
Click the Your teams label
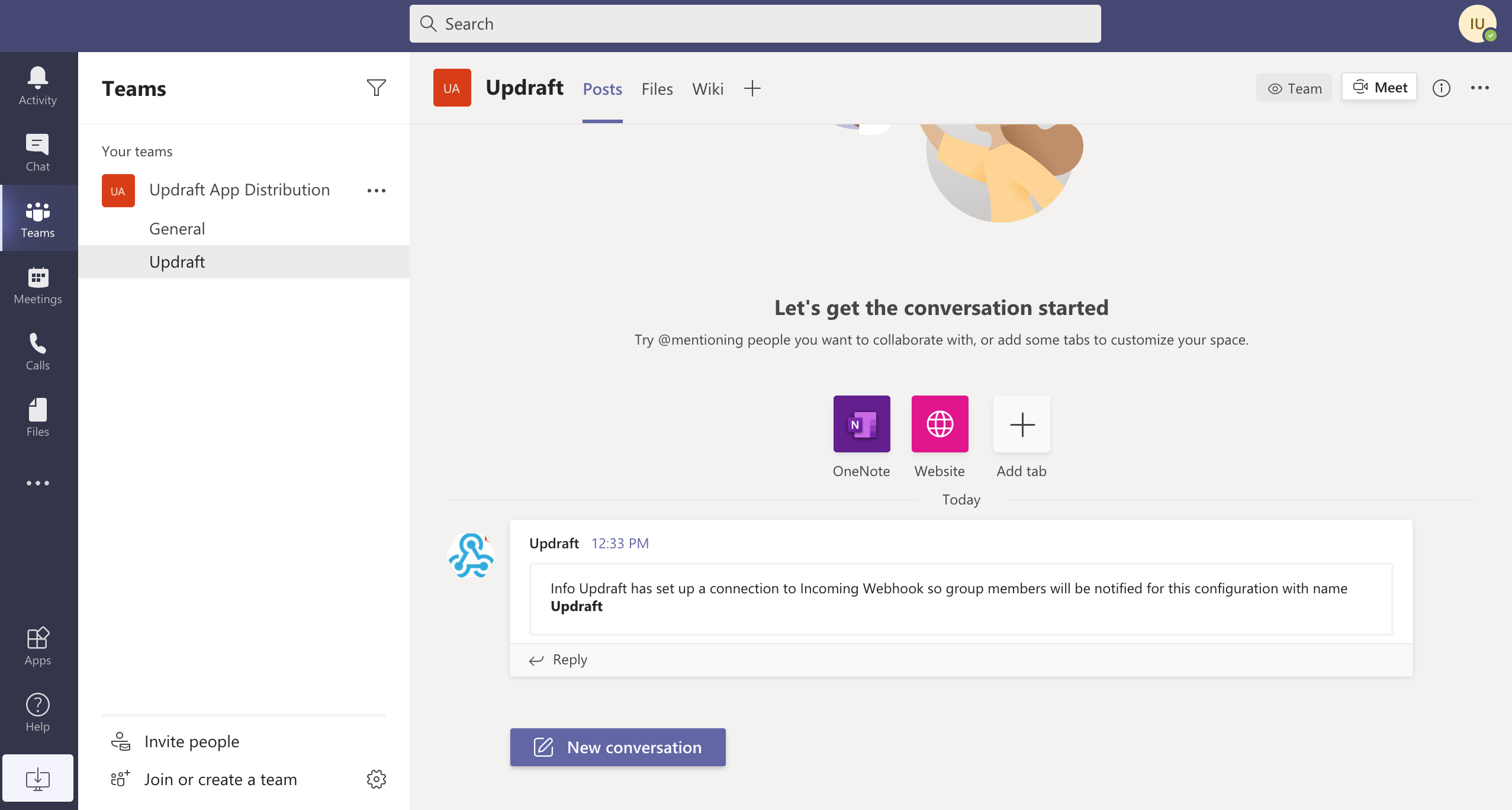coord(137,152)
